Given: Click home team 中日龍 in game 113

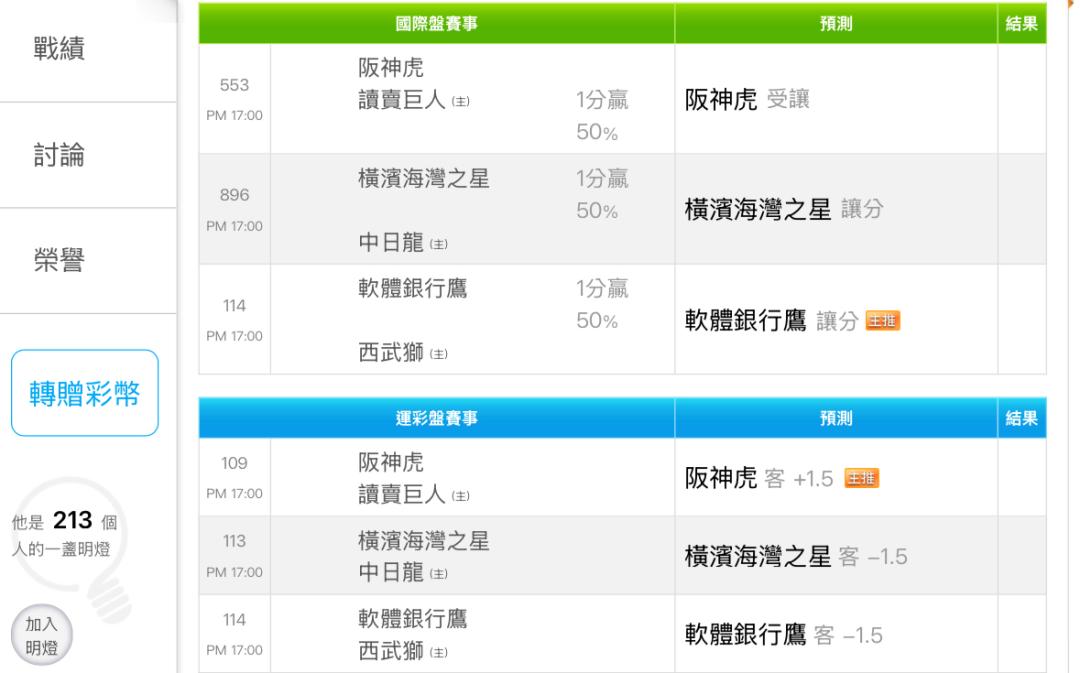Looking at the screenshot, I should pyautogui.click(x=391, y=572).
